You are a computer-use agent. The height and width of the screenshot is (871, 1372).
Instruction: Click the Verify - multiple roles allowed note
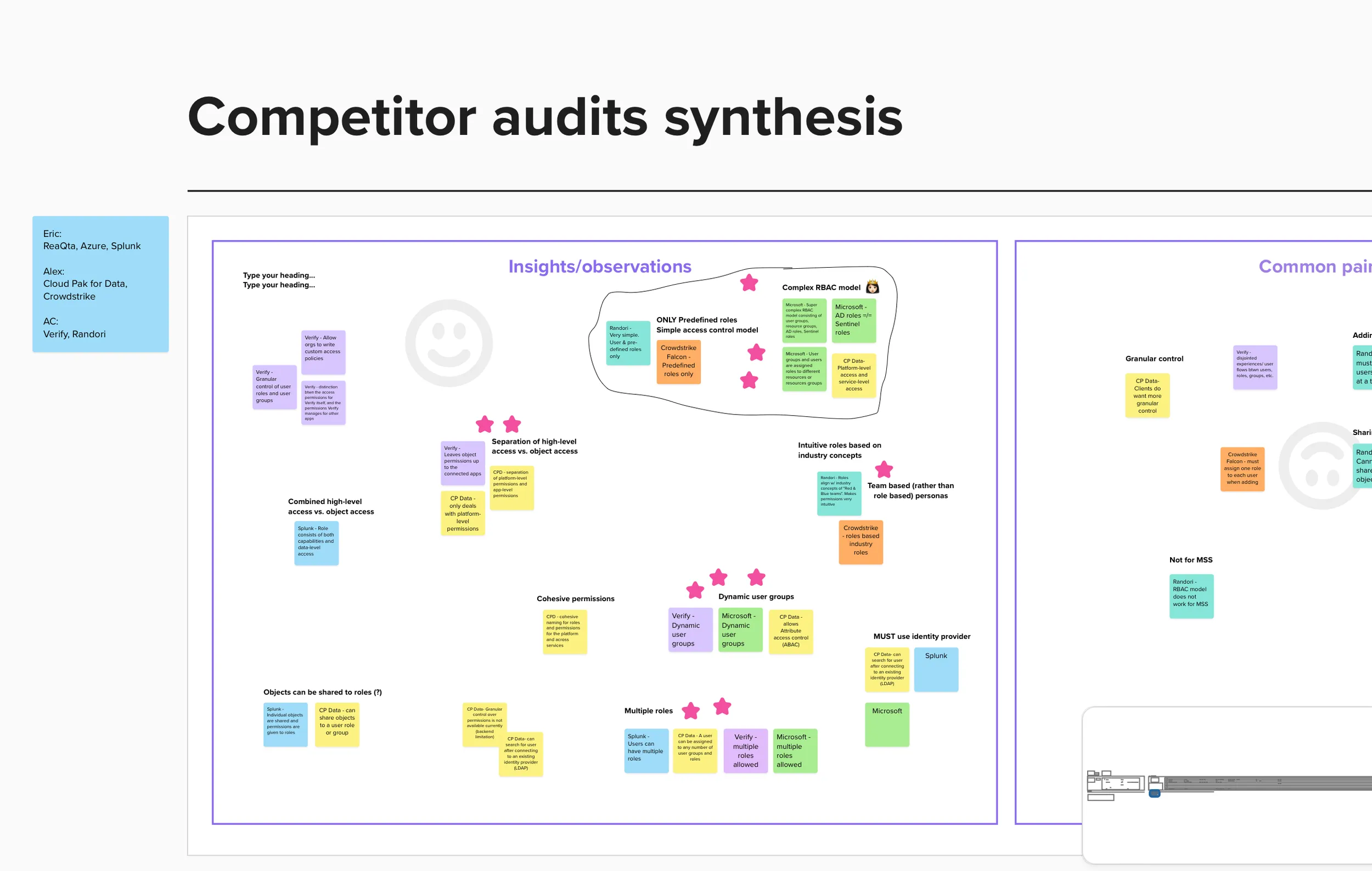click(x=746, y=751)
